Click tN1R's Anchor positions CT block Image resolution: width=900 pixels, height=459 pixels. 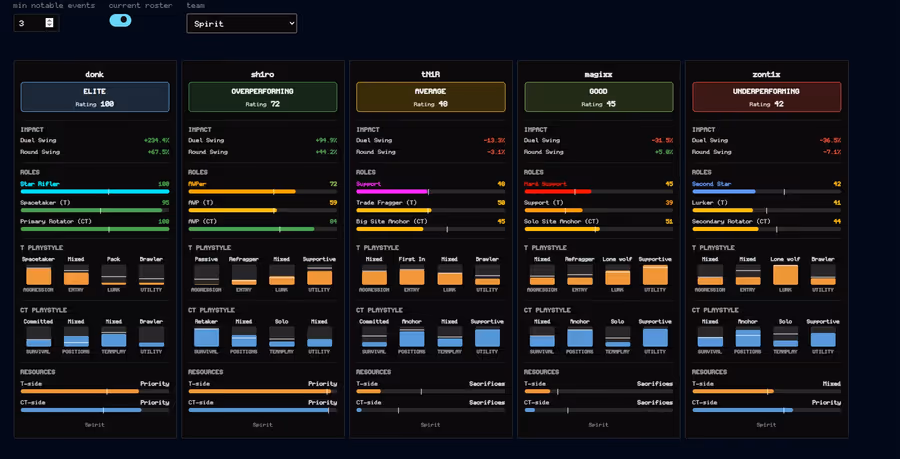[x=412, y=337]
